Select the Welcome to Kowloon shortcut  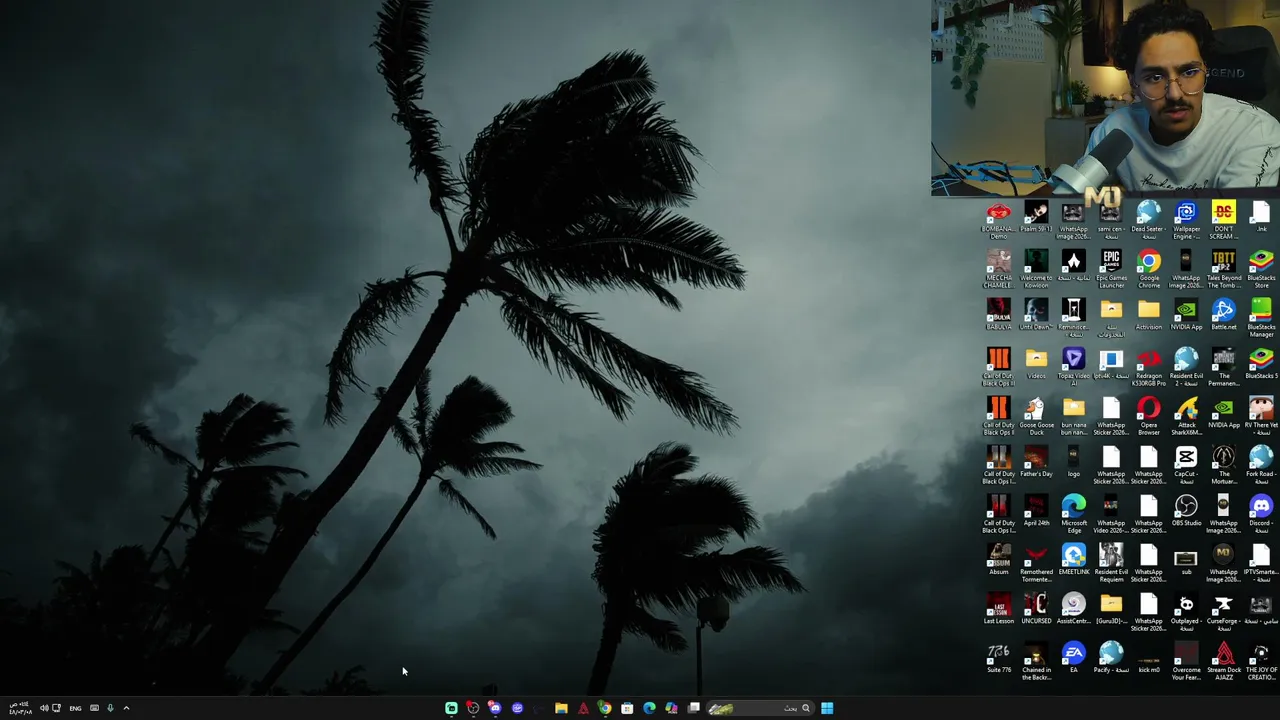[1036, 269]
